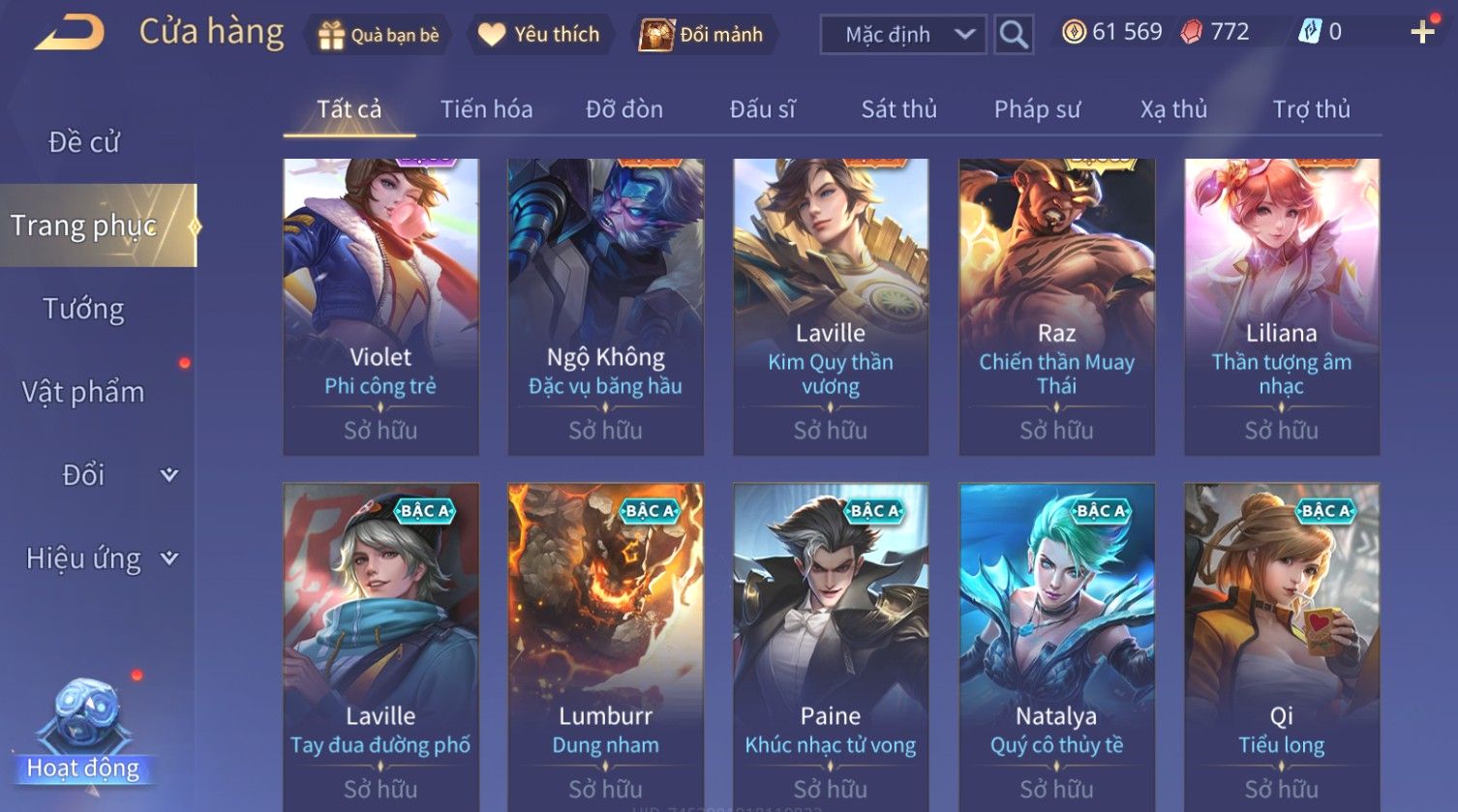Select the Tiến hóa tab
The width and height of the screenshot is (1458, 812).
[486, 109]
